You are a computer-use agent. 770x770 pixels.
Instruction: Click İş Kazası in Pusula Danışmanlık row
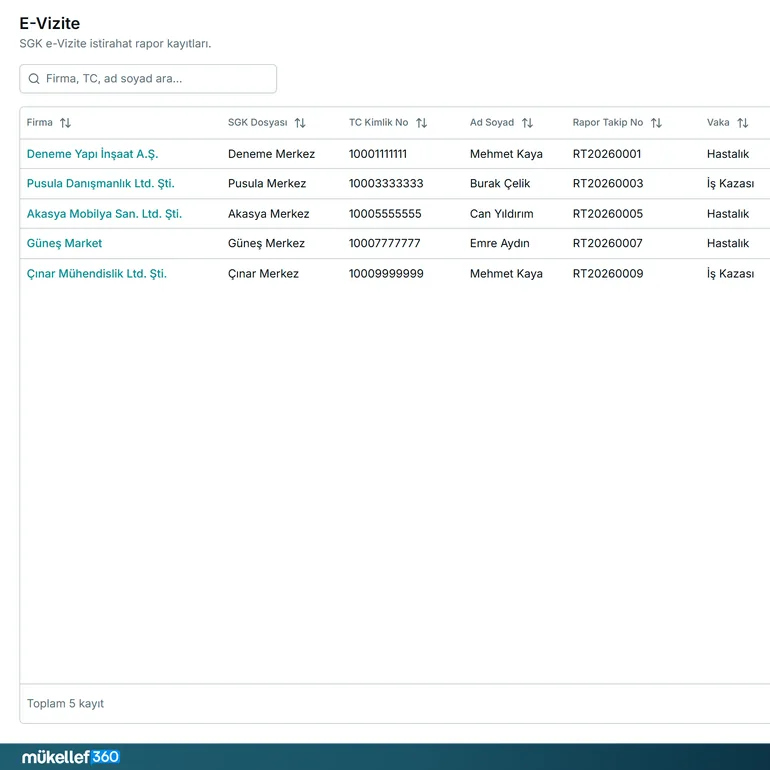[x=730, y=183]
